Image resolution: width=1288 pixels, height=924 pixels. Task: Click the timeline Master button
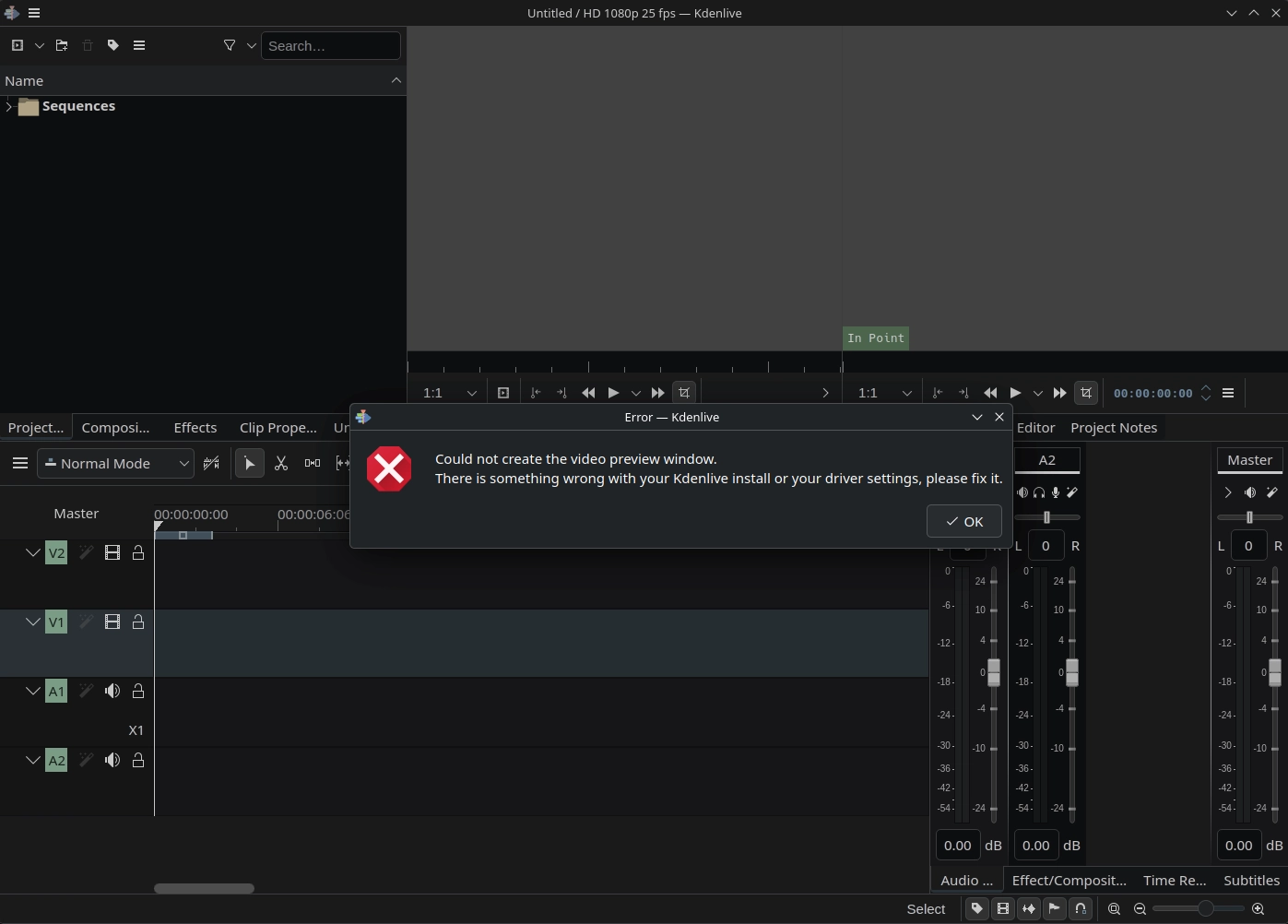click(x=77, y=514)
